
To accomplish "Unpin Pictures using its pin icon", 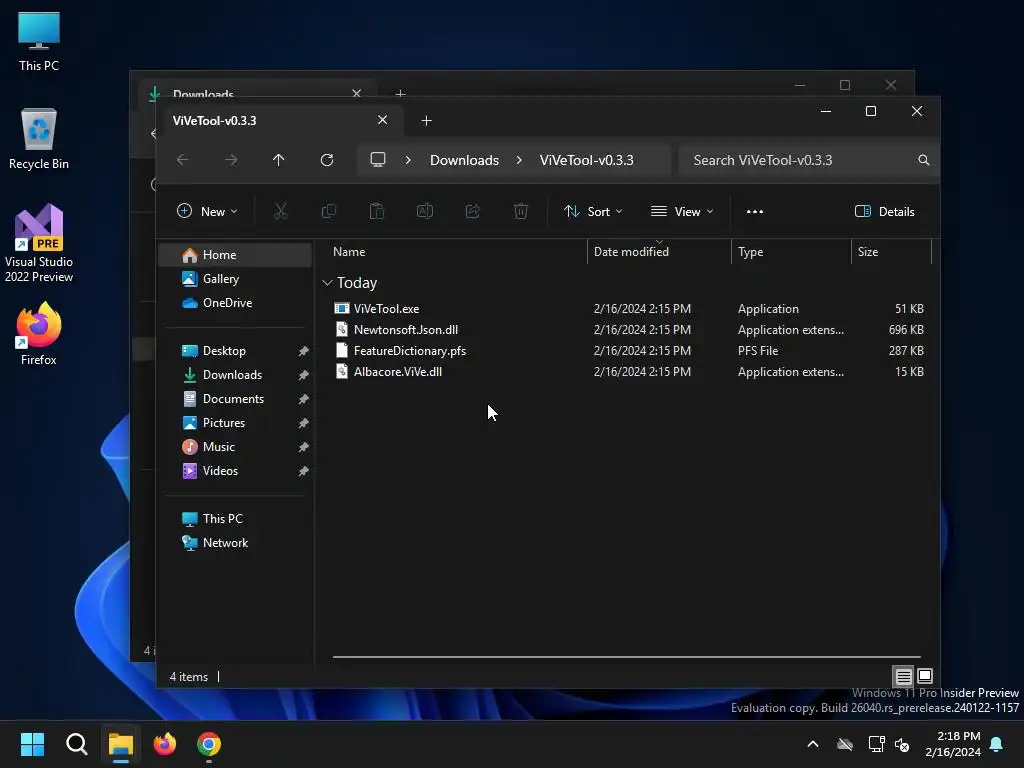I will point(304,423).
